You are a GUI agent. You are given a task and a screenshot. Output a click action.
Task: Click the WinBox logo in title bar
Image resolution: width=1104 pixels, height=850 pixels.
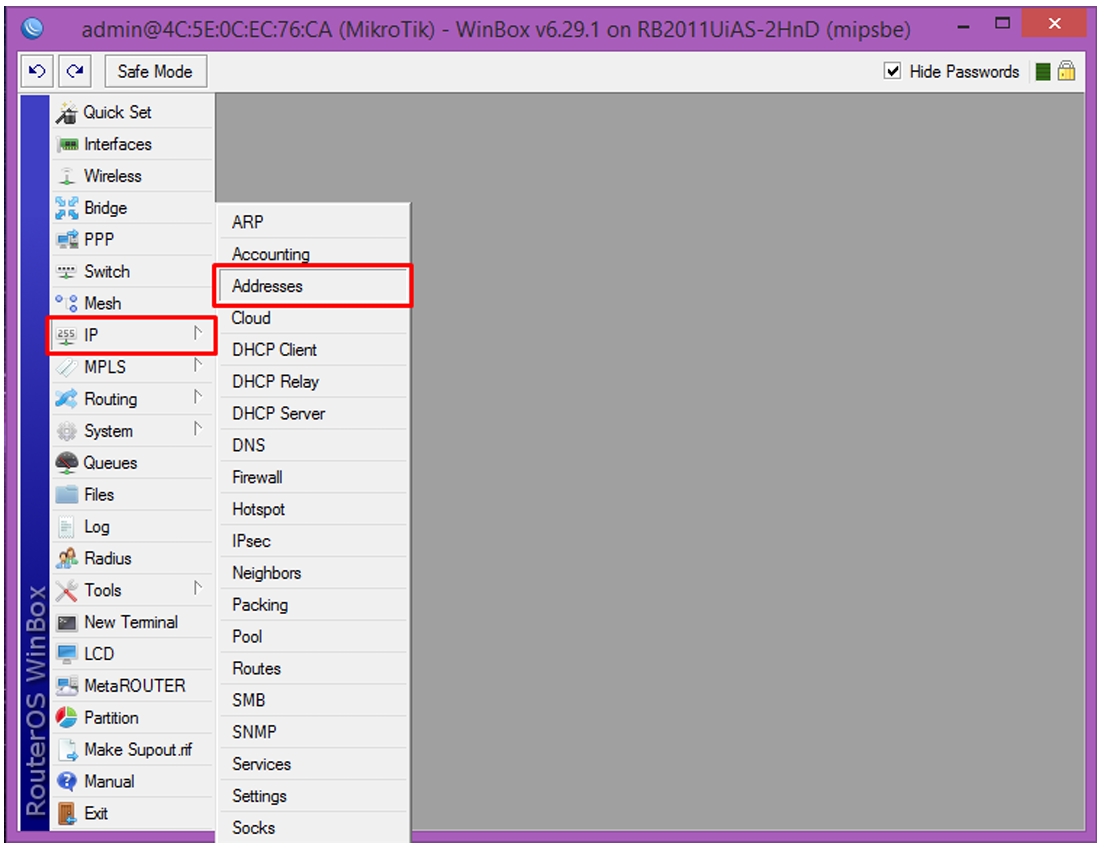coord(32,28)
